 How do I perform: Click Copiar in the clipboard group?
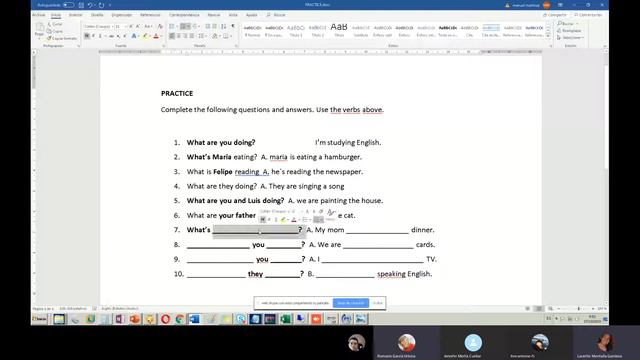[x=55, y=31]
